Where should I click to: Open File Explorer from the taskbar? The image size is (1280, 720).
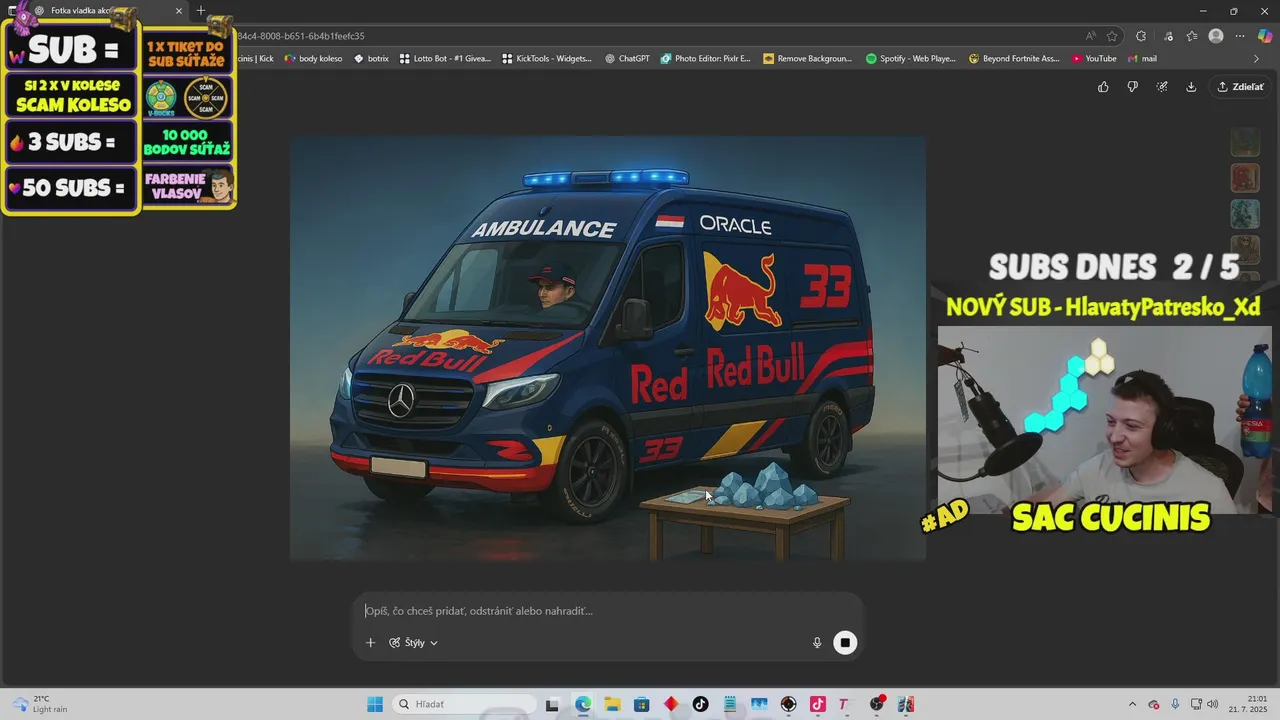coord(612,704)
